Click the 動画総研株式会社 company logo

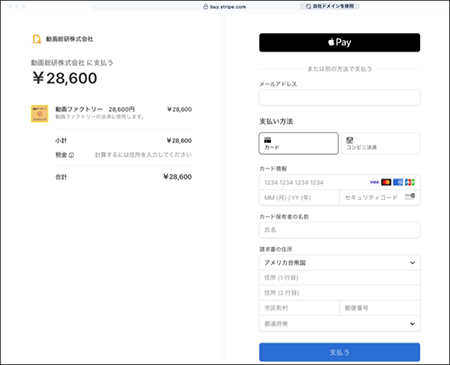(36, 39)
